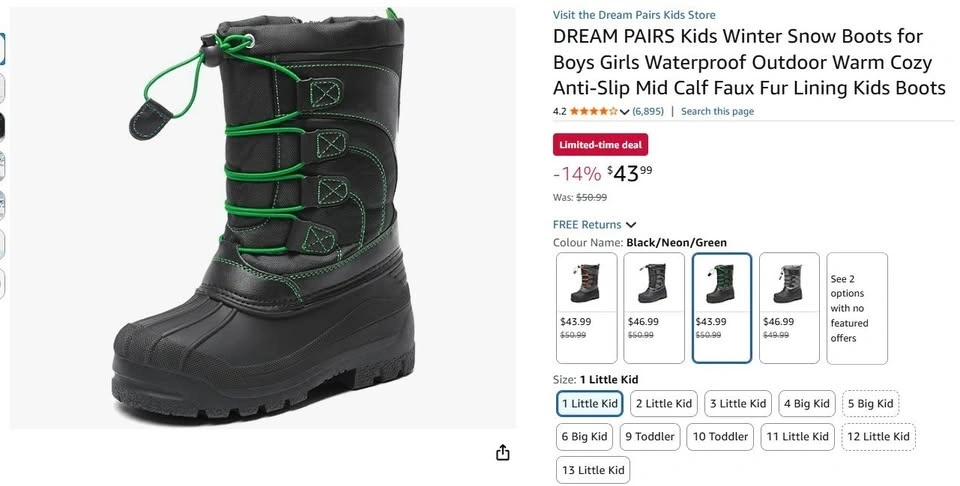
Task: Select size 2 Little Kid
Action: click(662, 404)
